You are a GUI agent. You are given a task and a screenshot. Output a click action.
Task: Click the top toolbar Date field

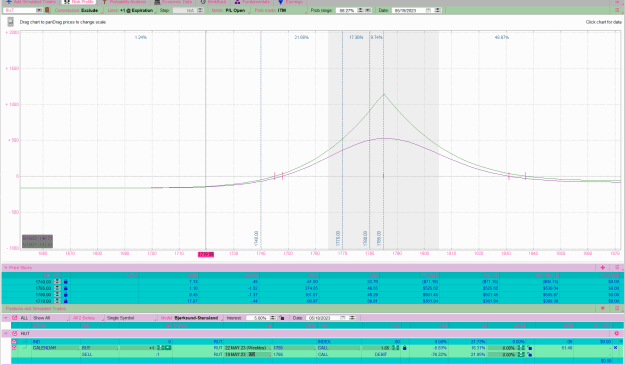409,10
